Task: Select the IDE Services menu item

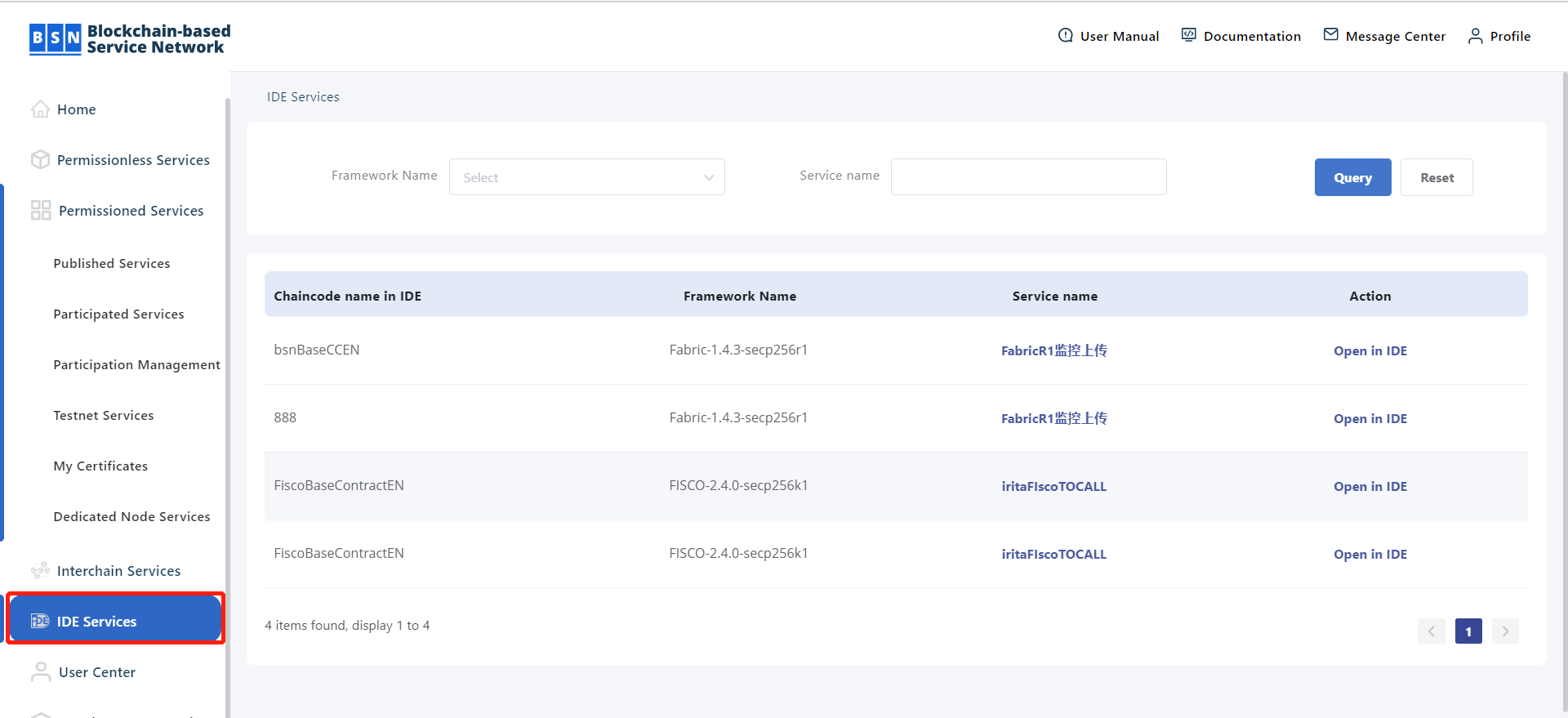Action: tap(115, 619)
